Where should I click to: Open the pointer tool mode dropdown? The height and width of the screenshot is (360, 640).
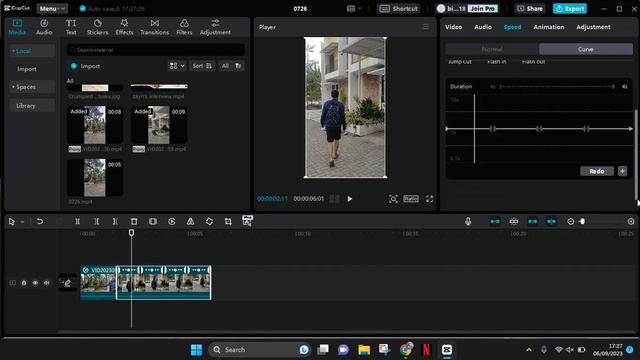[x=22, y=221]
